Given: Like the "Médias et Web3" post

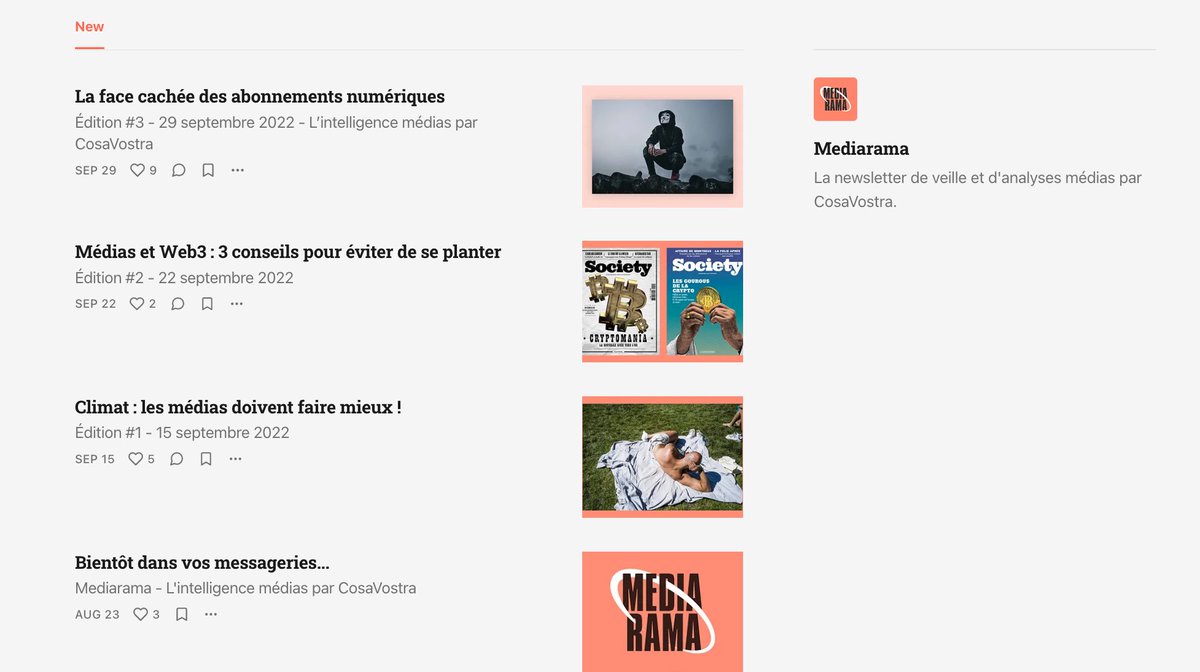Looking at the screenshot, I should 143,304.
